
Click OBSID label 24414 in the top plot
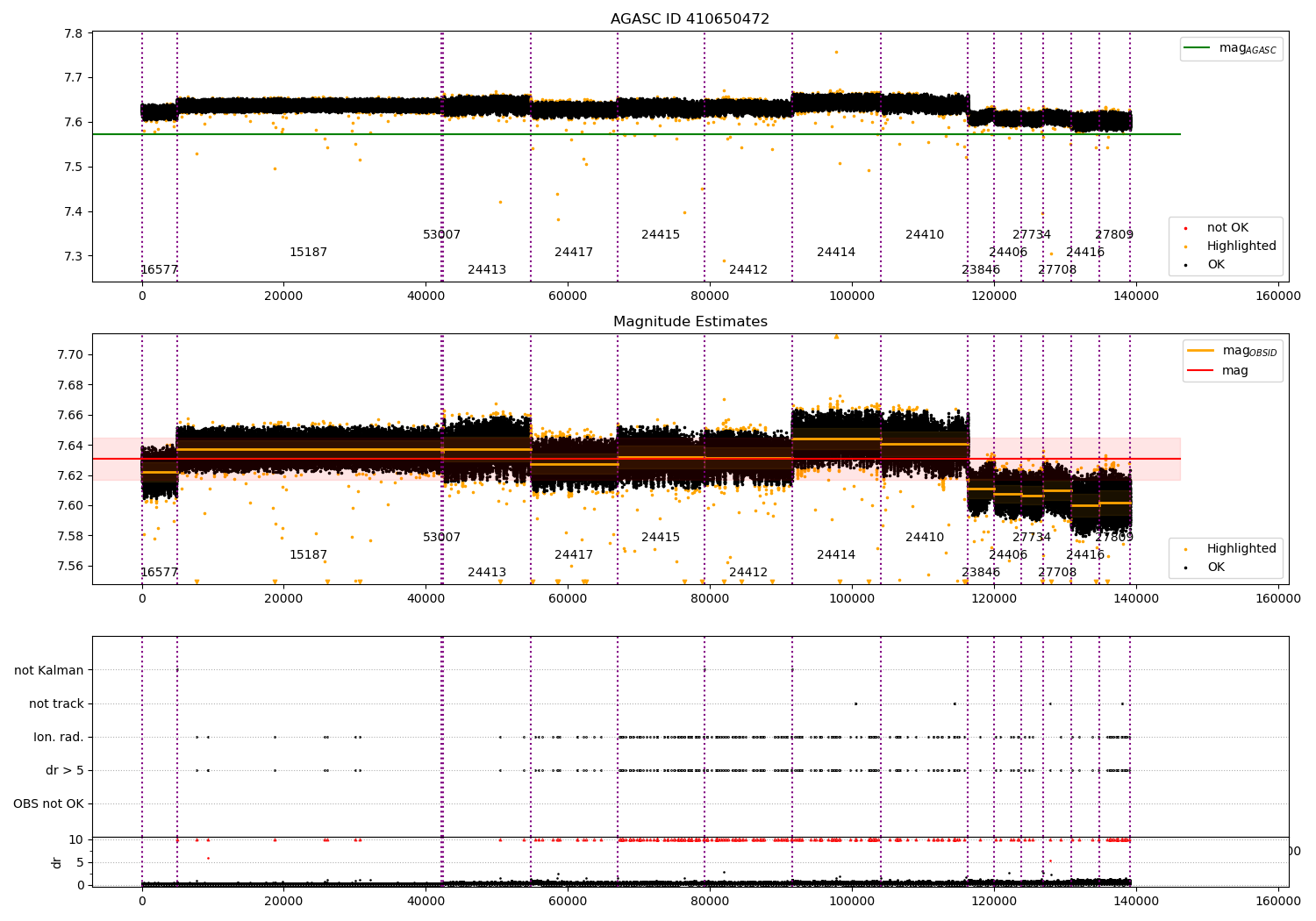click(836, 253)
